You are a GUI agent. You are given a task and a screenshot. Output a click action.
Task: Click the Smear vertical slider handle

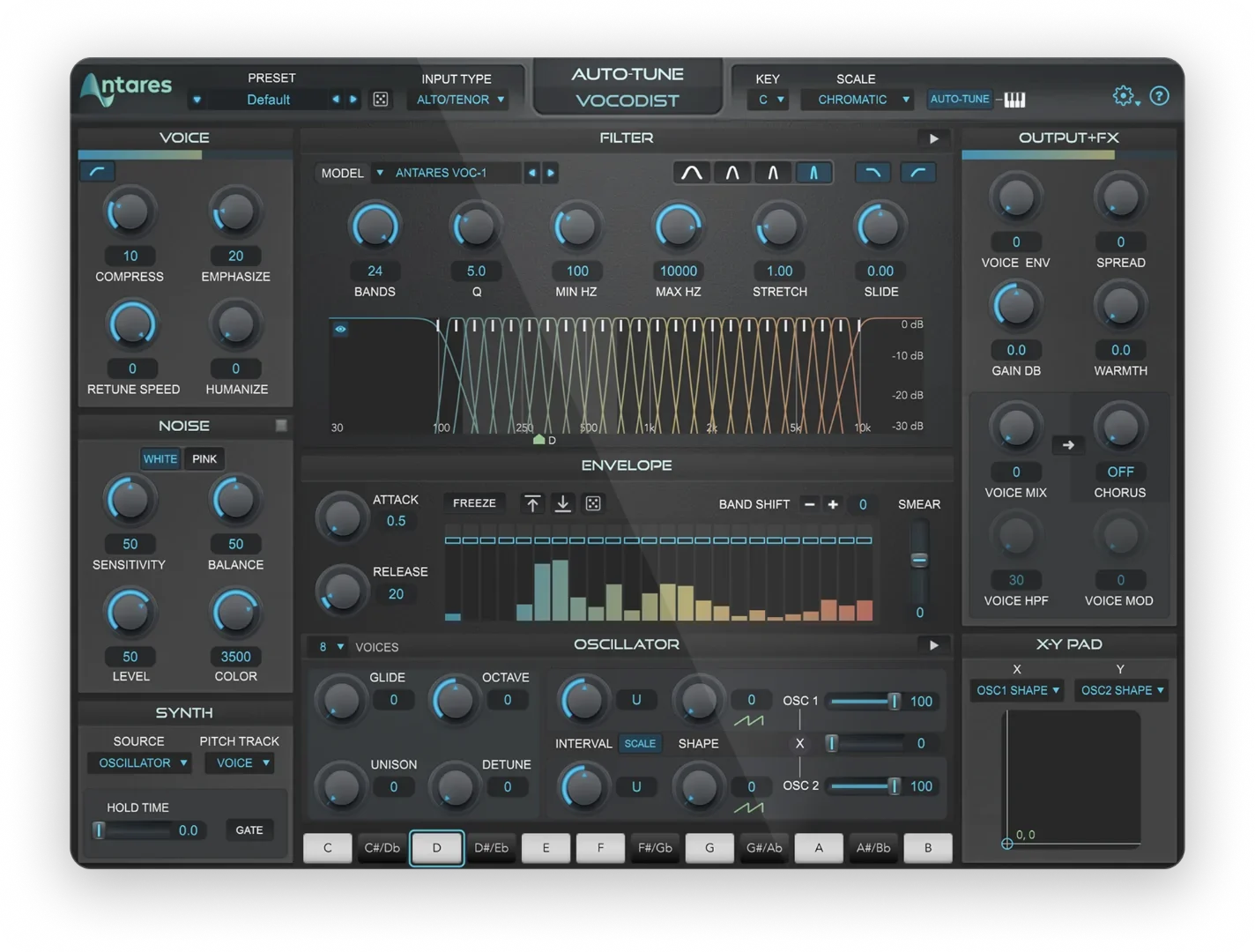pos(919,560)
